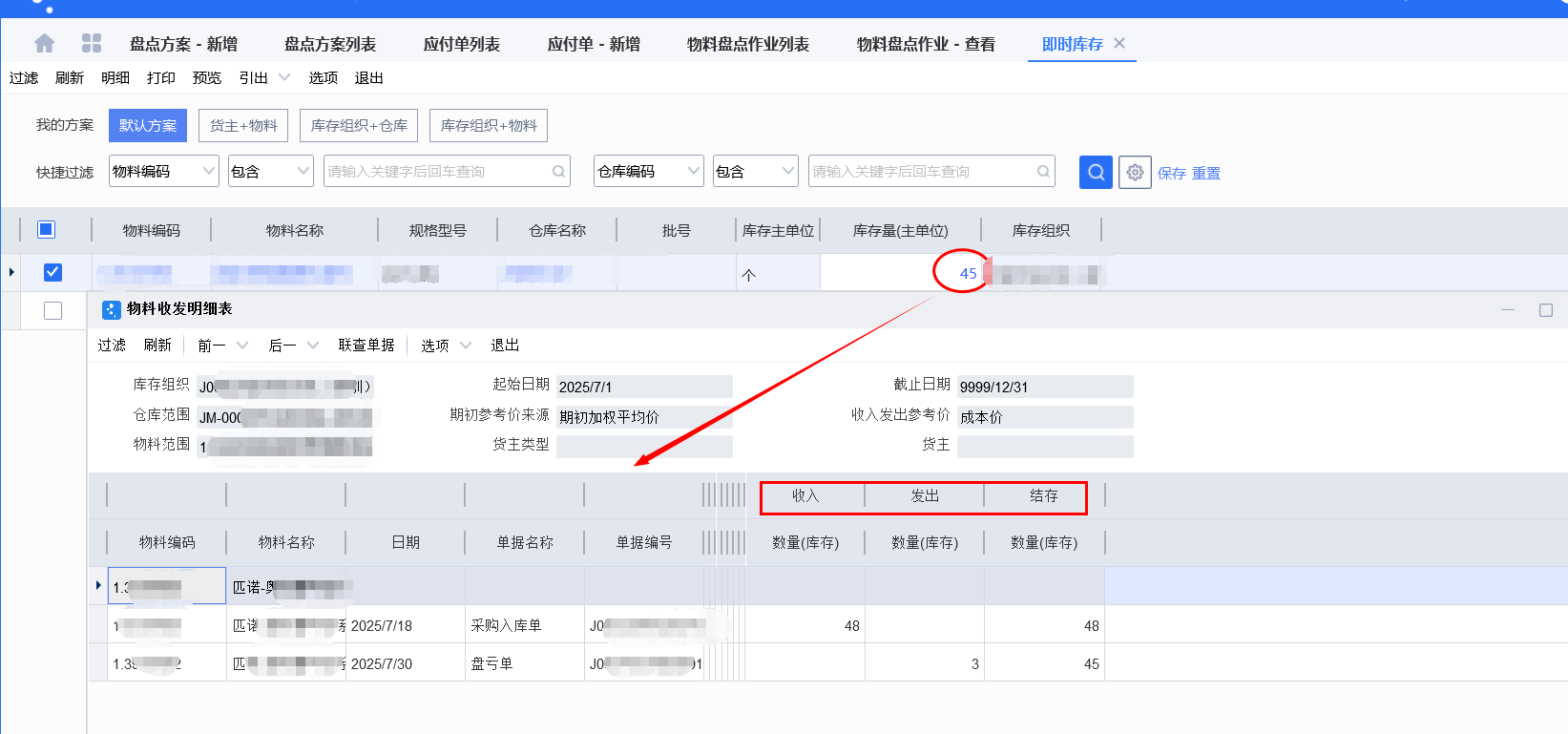Click the 联查单据 toolbar button
This screenshot has width=1568, height=734.
366,345
